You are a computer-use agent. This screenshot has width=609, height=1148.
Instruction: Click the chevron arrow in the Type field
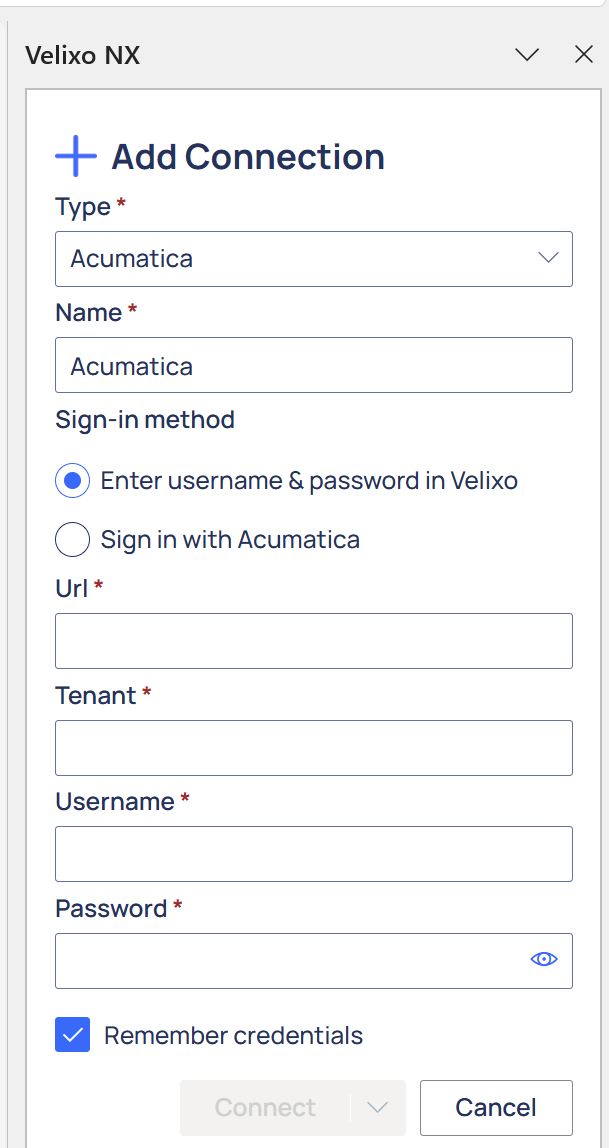click(548, 258)
